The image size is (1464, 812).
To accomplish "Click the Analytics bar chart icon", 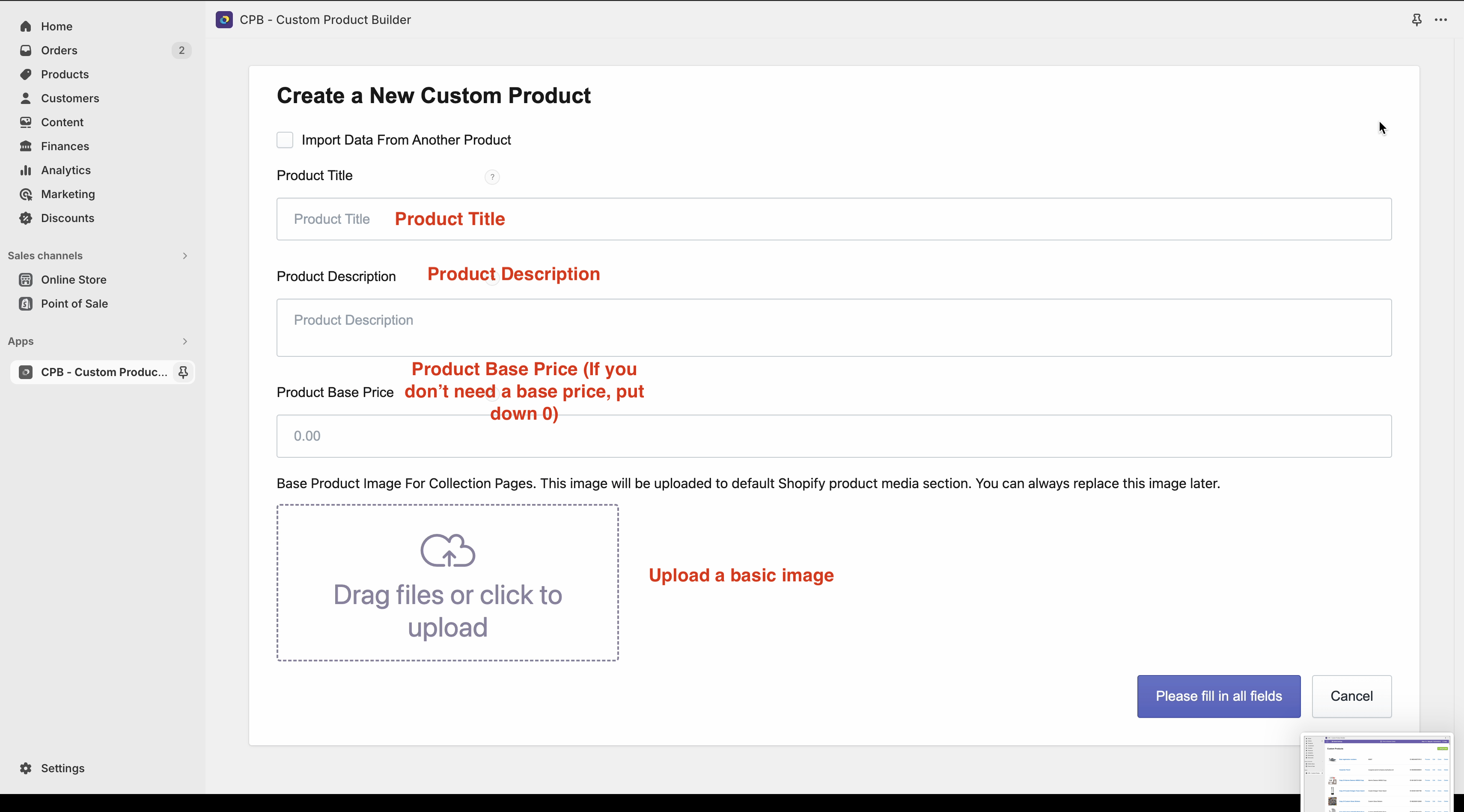I will pyautogui.click(x=26, y=170).
